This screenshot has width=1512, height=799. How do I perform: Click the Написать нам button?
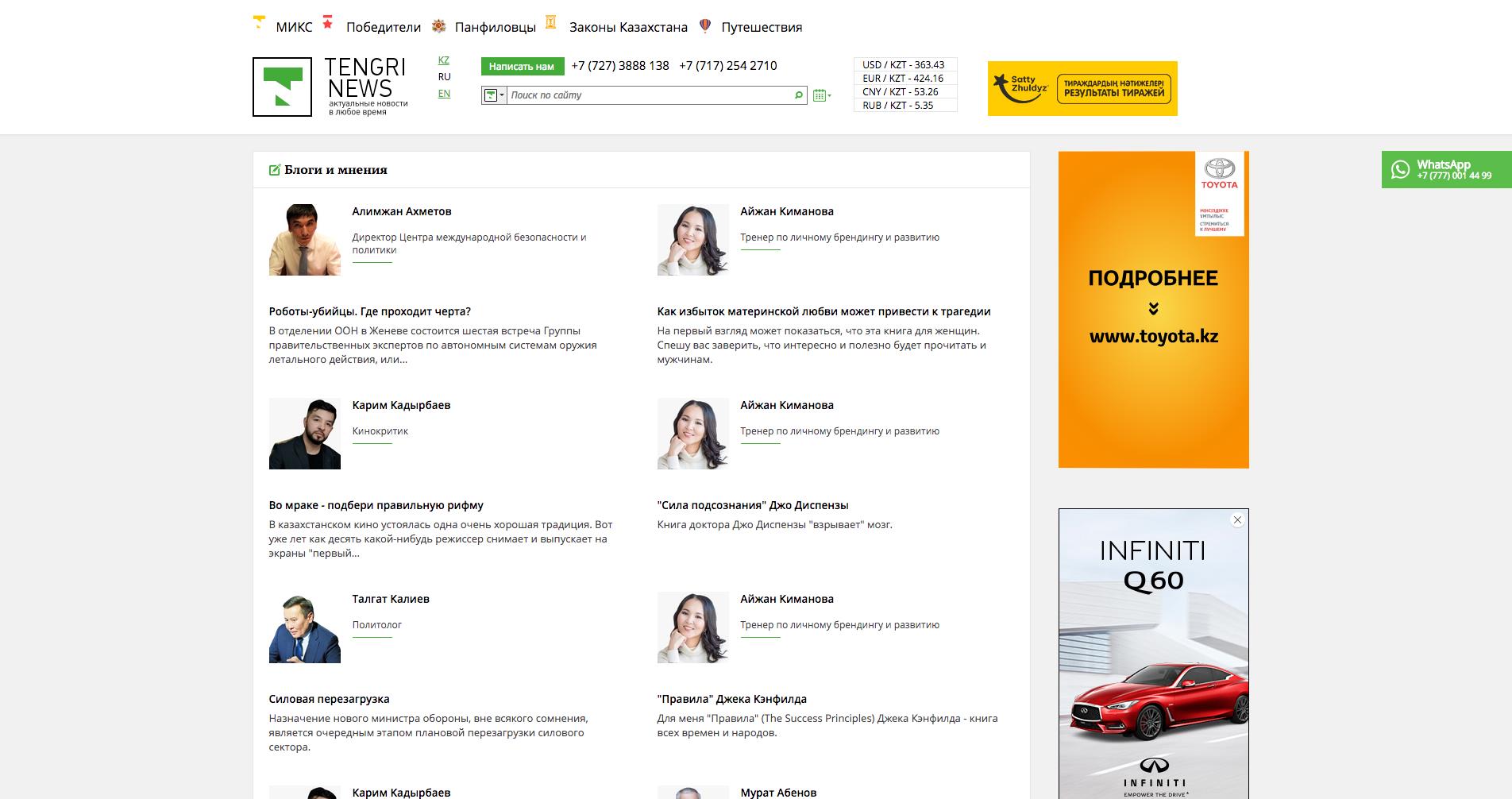[522, 67]
